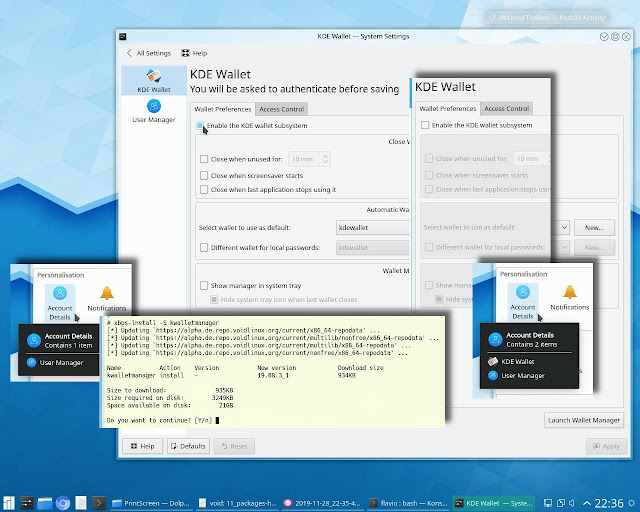Open the disabled kdewallet local passwords combo box
Image resolution: width=640 pixels, height=512 pixels.
373,247
